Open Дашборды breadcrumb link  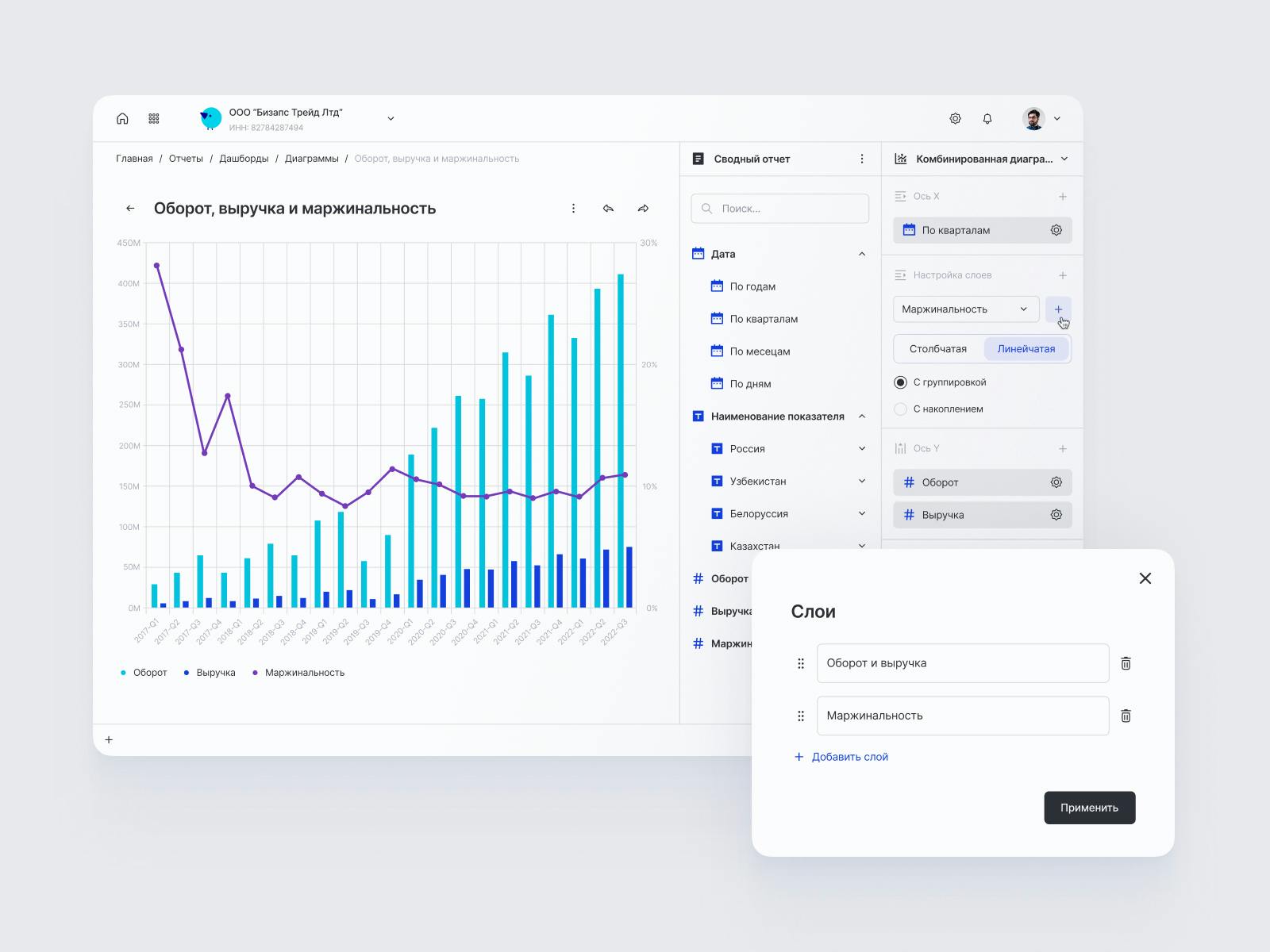pos(244,159)
